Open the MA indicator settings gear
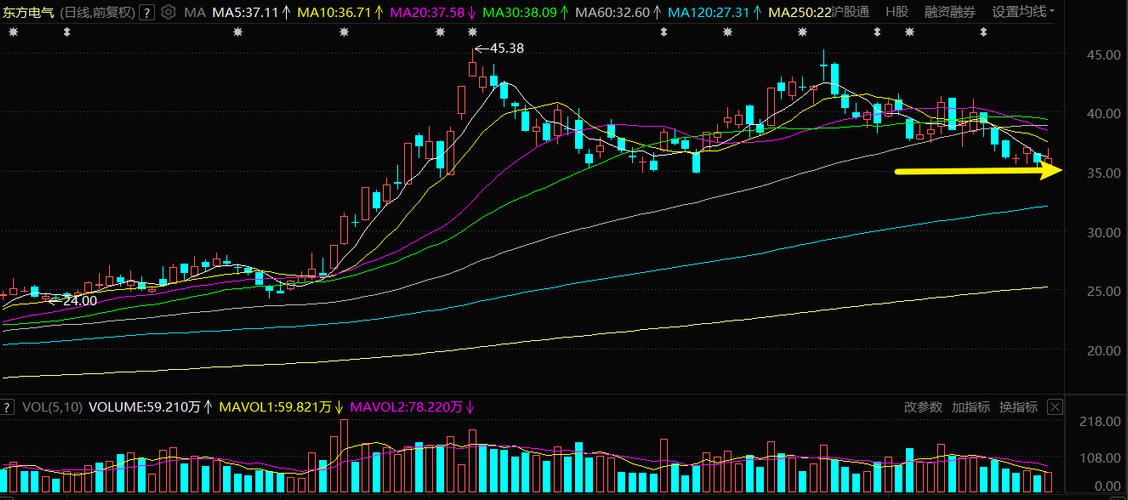The image size is (1128, 500). pyautogui.click(x=168, y=12)
